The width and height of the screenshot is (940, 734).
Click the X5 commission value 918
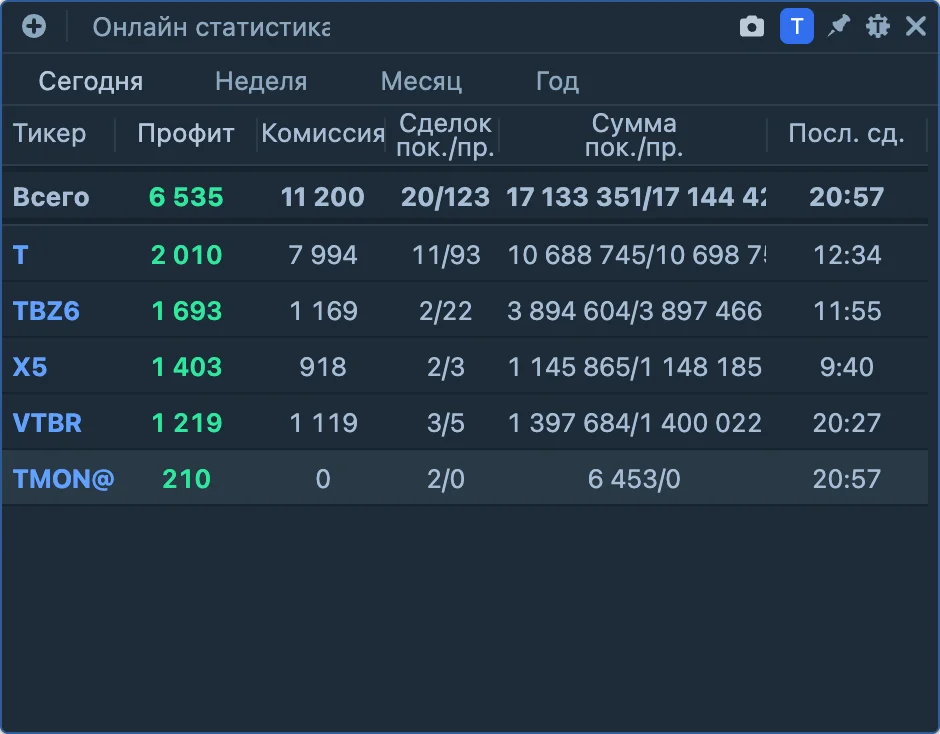[323, 367]
